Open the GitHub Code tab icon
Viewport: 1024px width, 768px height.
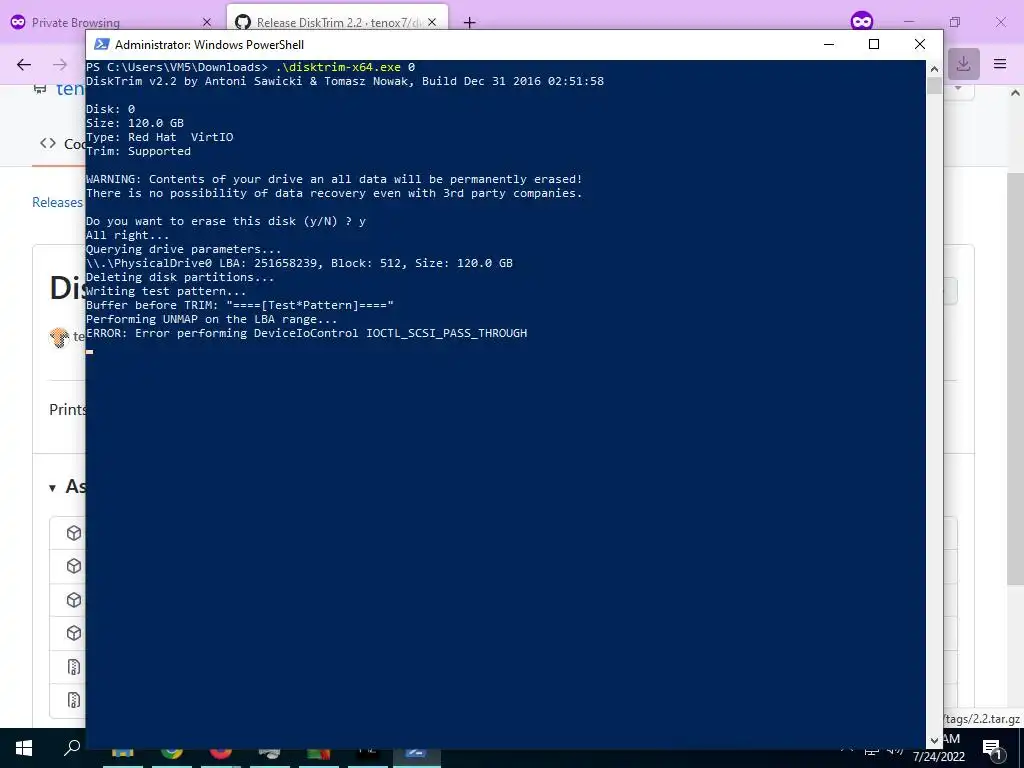(x=48, y=143)
